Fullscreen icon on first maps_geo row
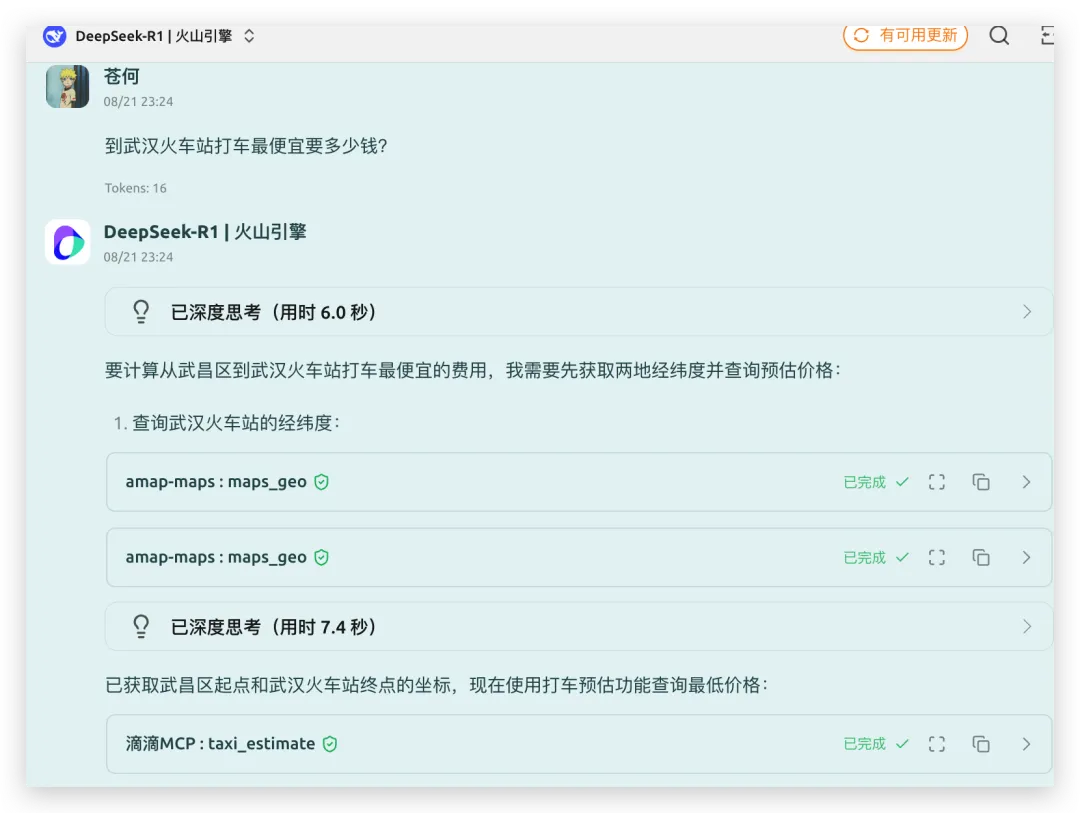 coord(936,482)
